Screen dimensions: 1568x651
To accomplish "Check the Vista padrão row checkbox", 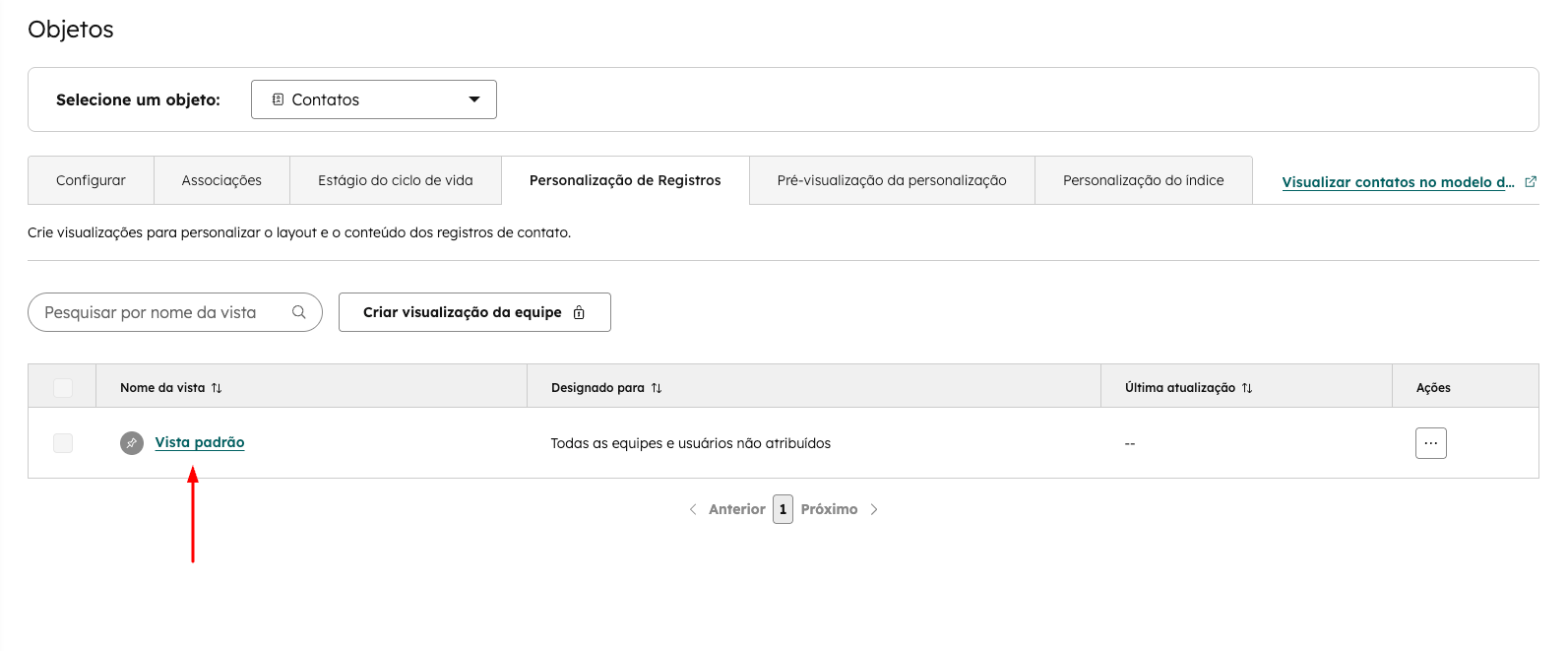I will (x=63, y=443).
